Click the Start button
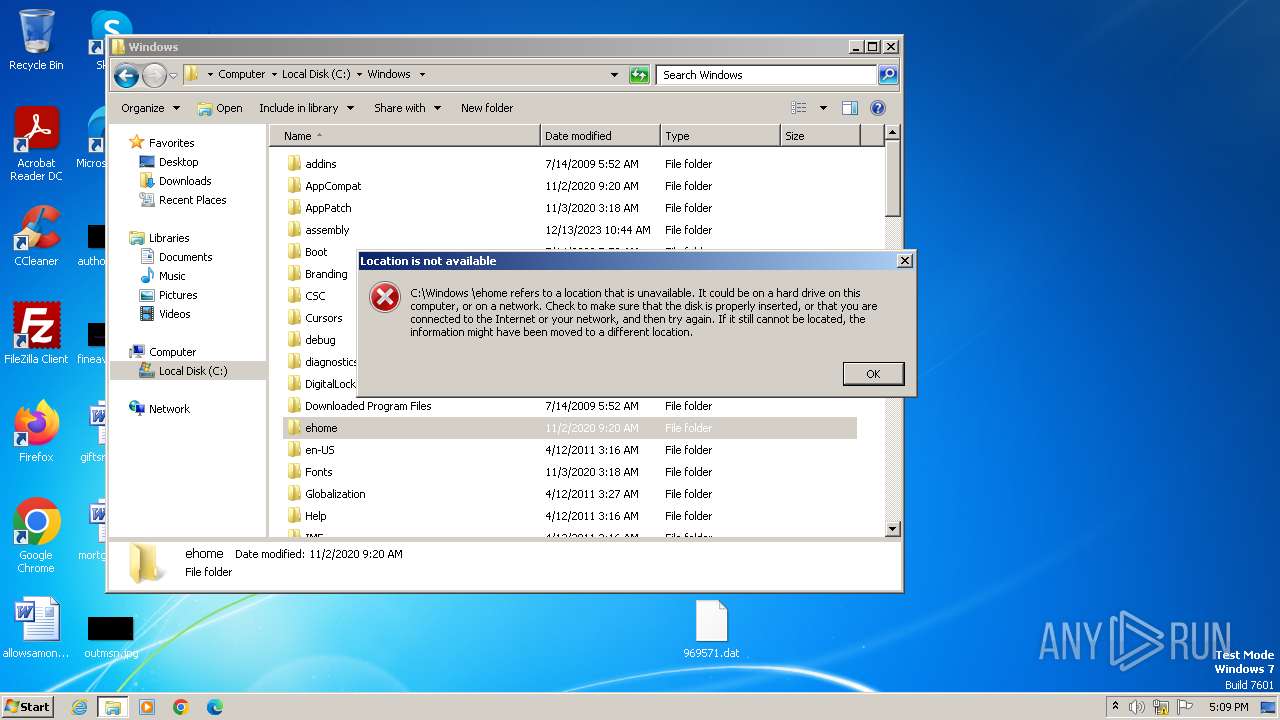Image resolution: width=1280 pixels, height=720 pixels. (x=28, y=706)
